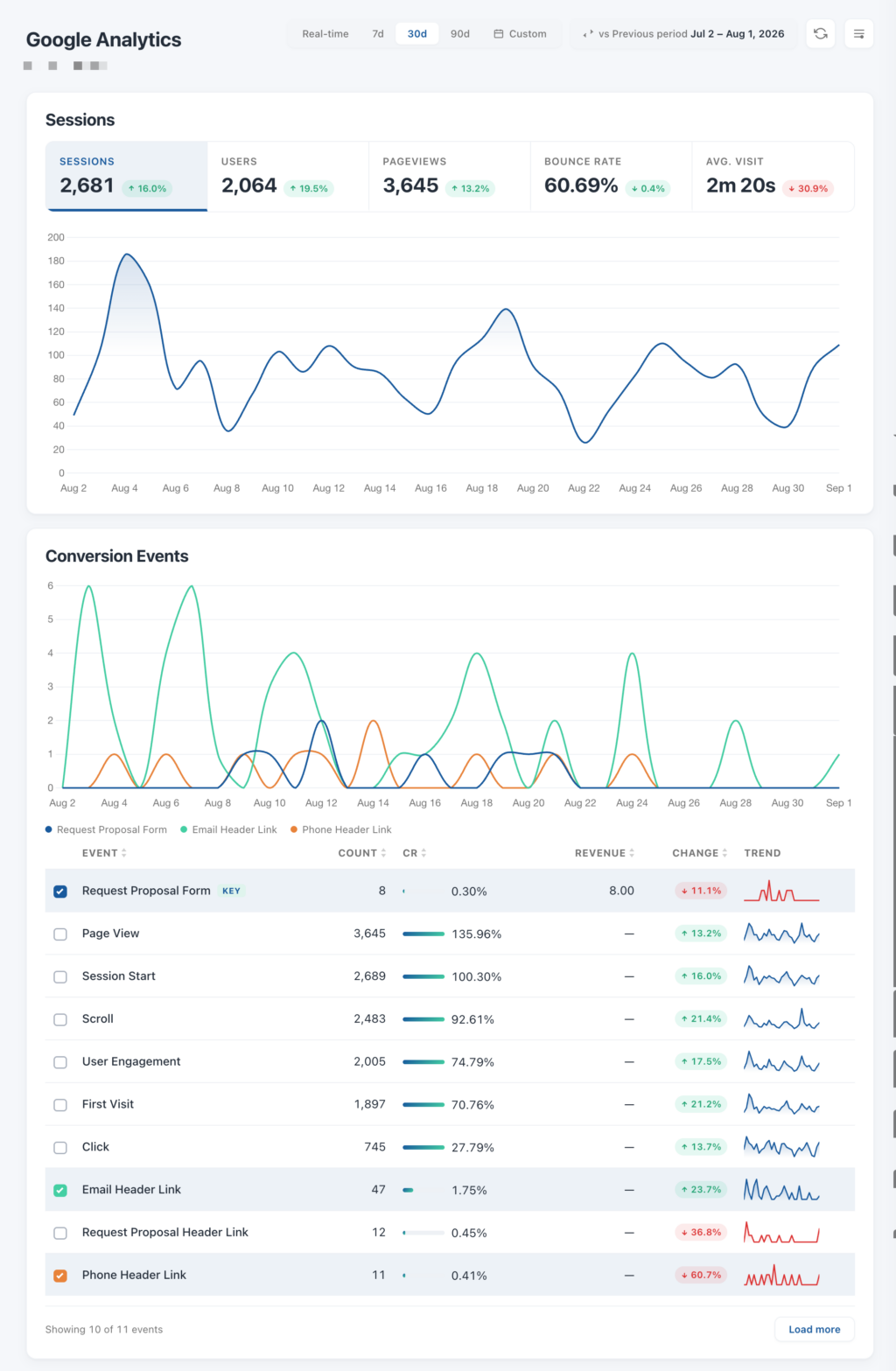Image resolution: width=896 pixels, height=1371 pixels.
Task: Click the Request Proposal Form trend sparkline
Action: [x=781, y=891]
